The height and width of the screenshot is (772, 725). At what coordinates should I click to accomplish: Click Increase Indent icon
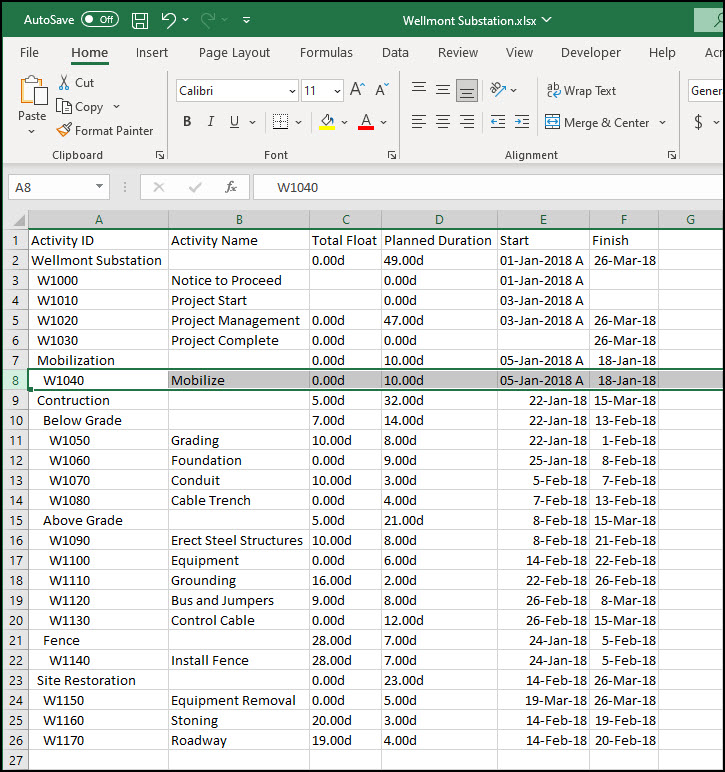[522, 122]
